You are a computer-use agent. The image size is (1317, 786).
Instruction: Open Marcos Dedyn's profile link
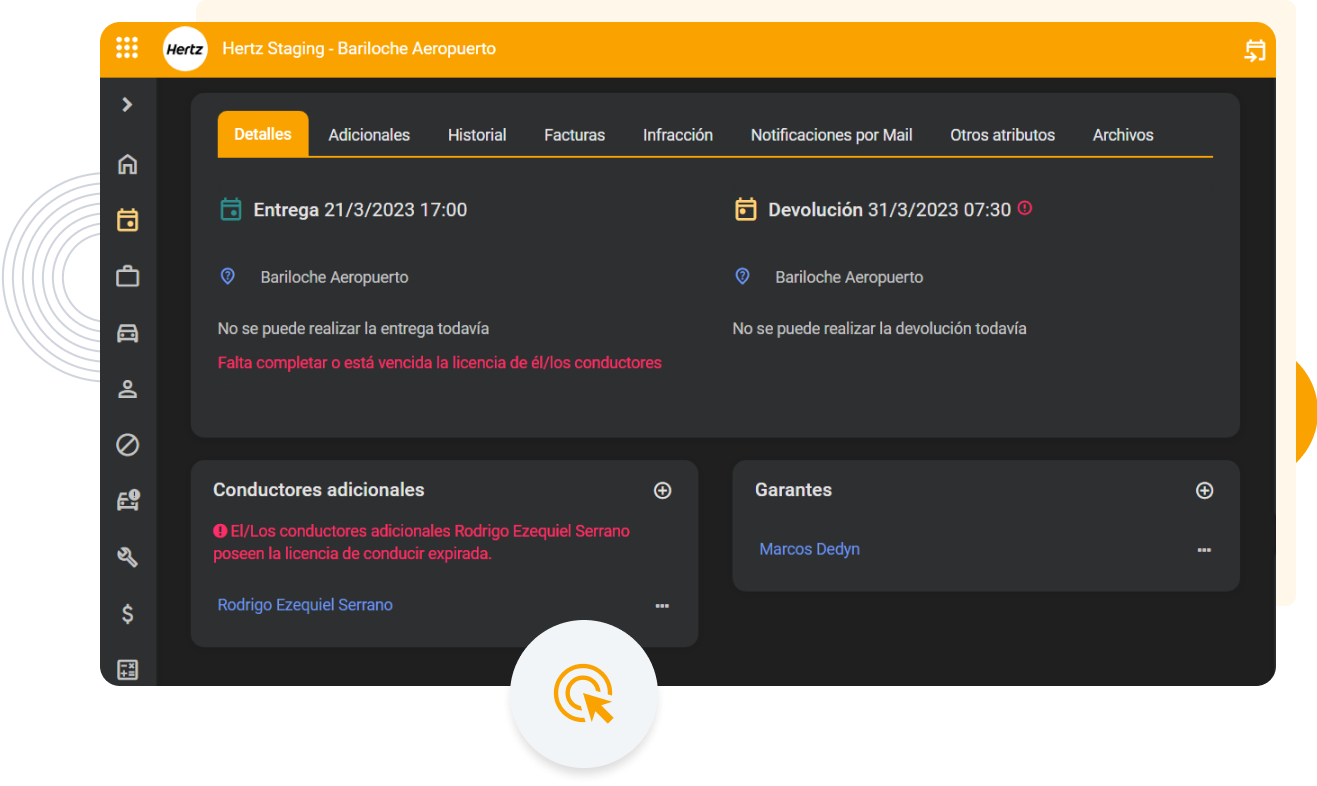pyautogui.click(x=809, y=548)
